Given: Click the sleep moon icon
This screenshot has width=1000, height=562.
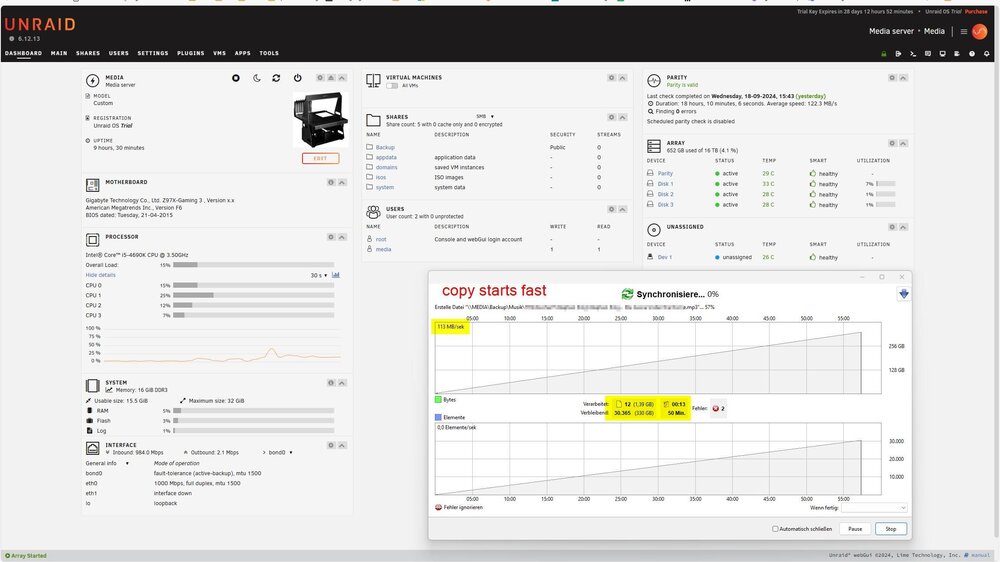Looking at the screenshot, I should [256, 78].
